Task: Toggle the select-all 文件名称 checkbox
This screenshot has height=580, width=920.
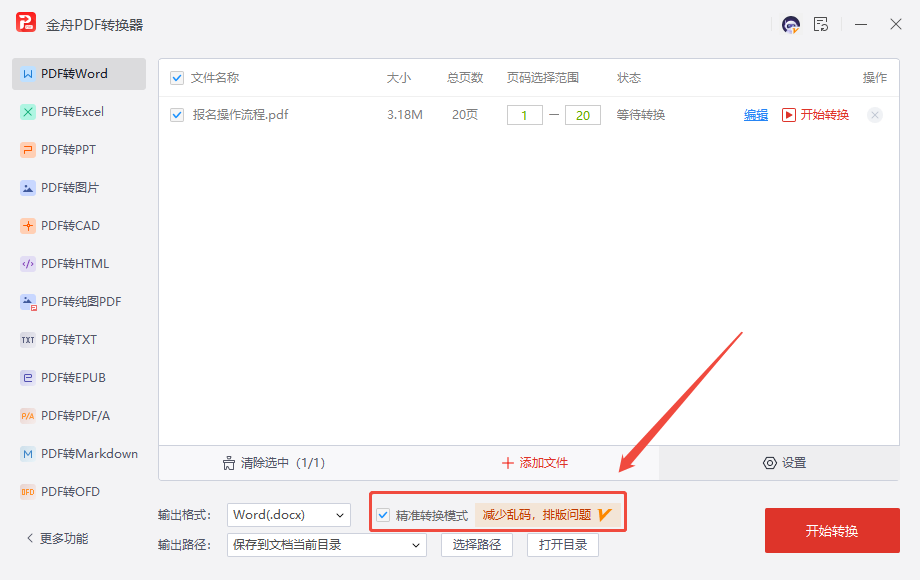Action: [x=177, y=78]
